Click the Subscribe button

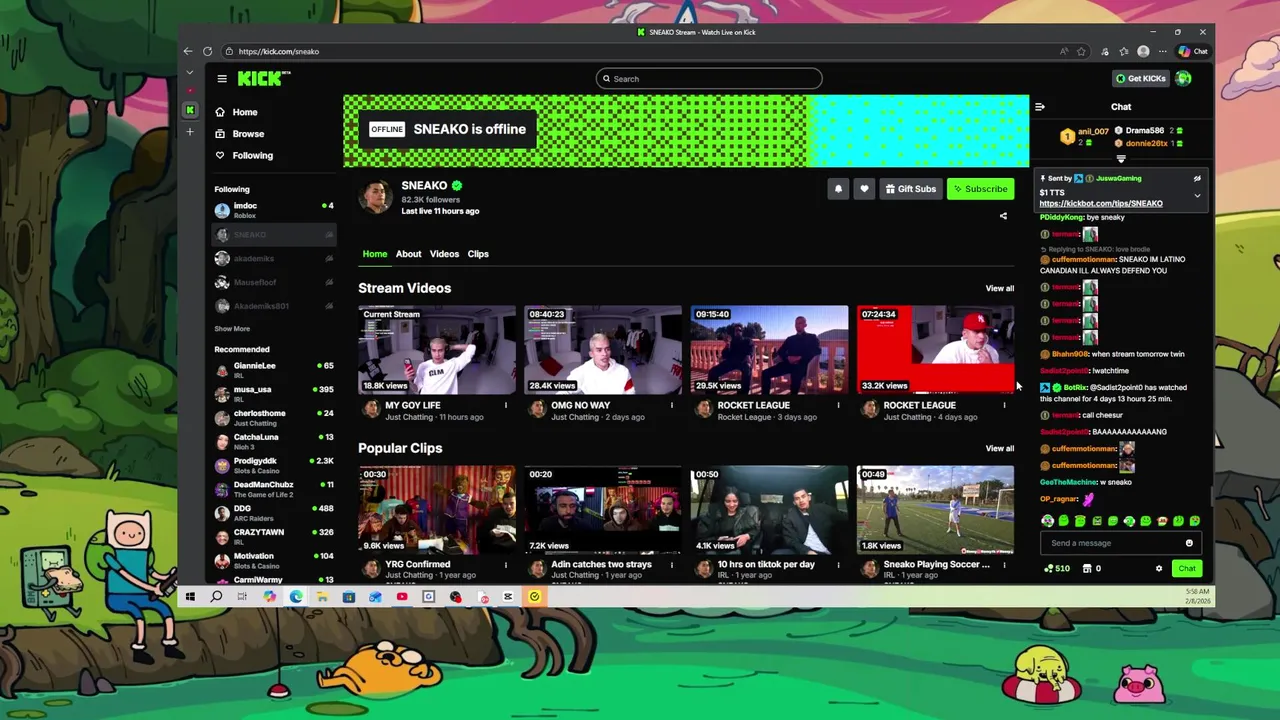tap(980, 189)
